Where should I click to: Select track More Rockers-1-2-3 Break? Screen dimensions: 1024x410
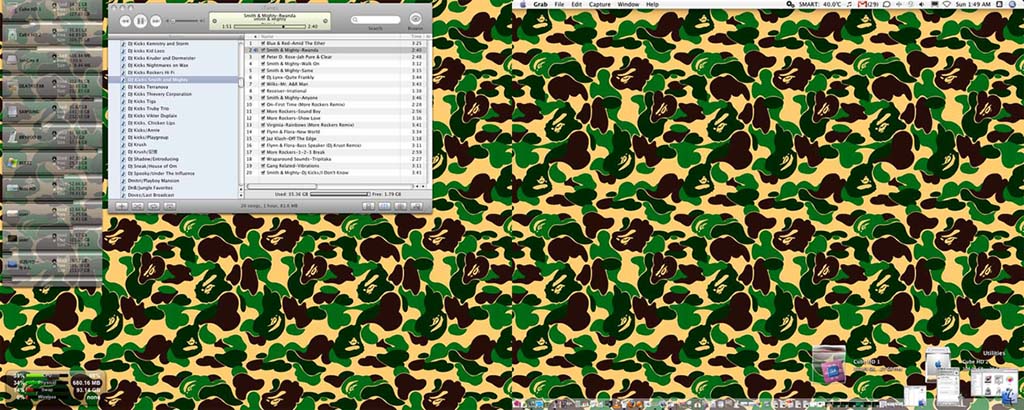tap(335, 152)
